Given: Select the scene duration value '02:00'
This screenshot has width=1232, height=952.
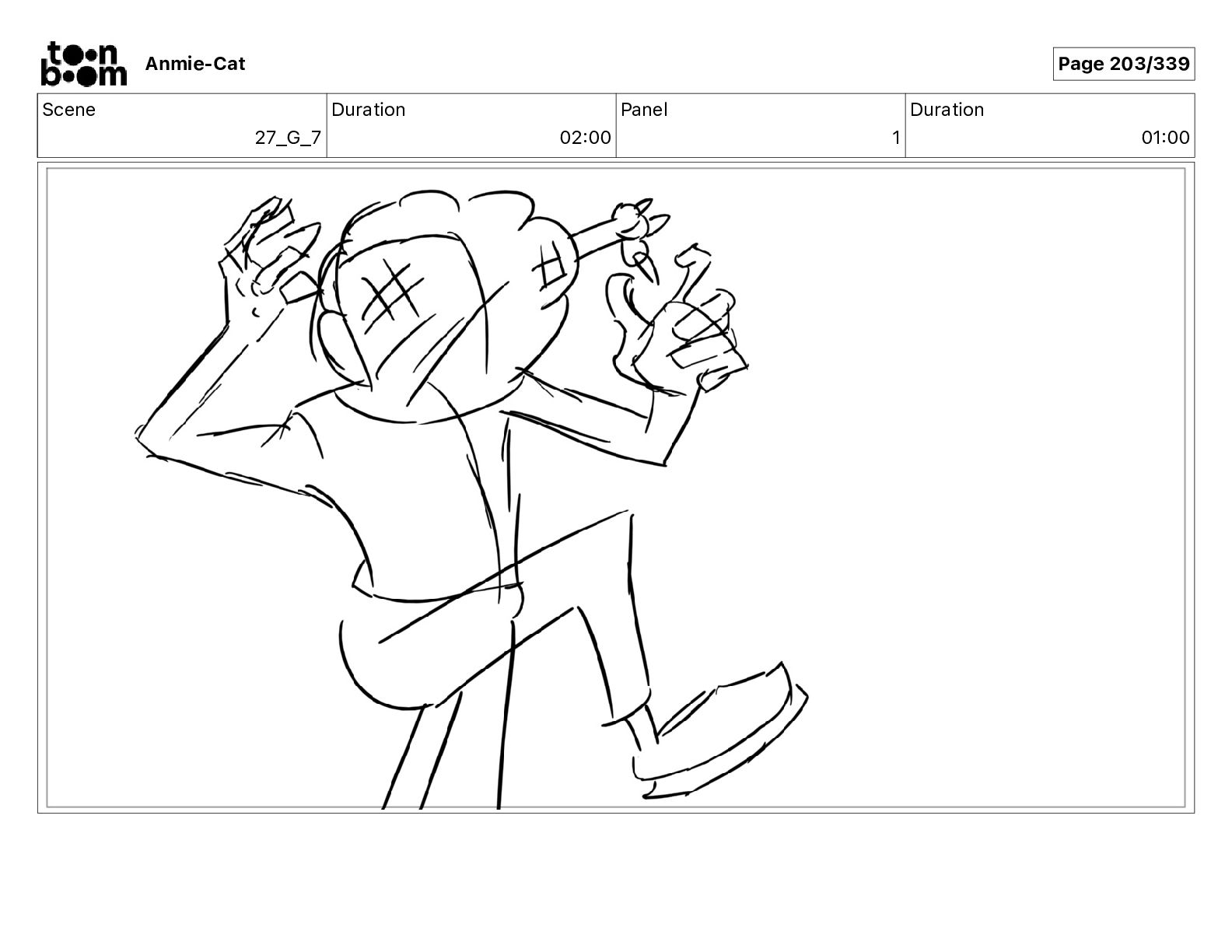Looking at the screenshot, I should pyautogui.click(x=585, y=138).
